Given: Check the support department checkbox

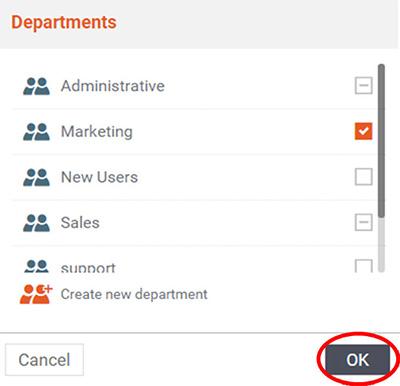Looking at the screenshot, I should (363, 266).
